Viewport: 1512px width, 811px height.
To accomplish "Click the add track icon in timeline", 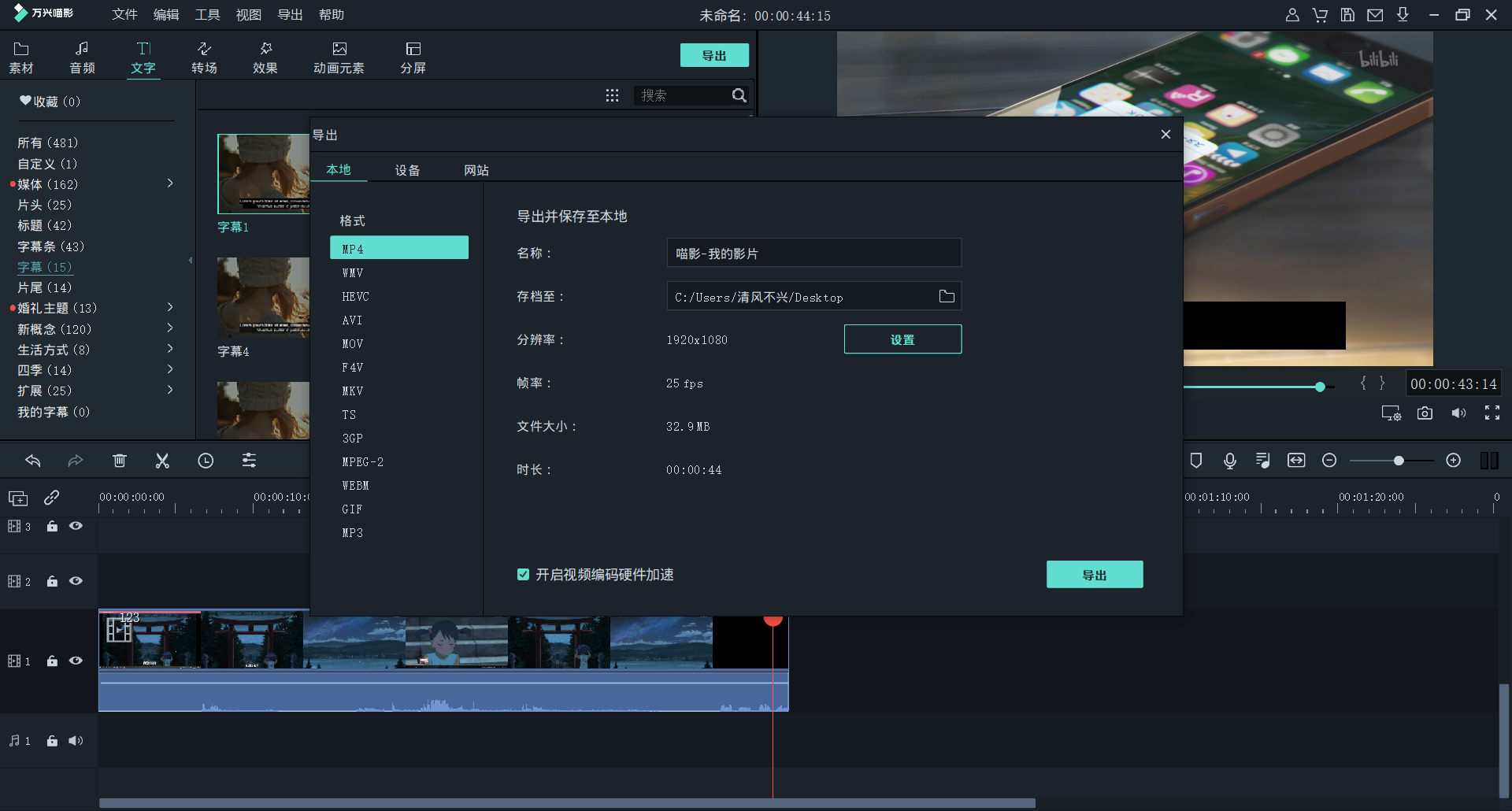I will (18, 498).
